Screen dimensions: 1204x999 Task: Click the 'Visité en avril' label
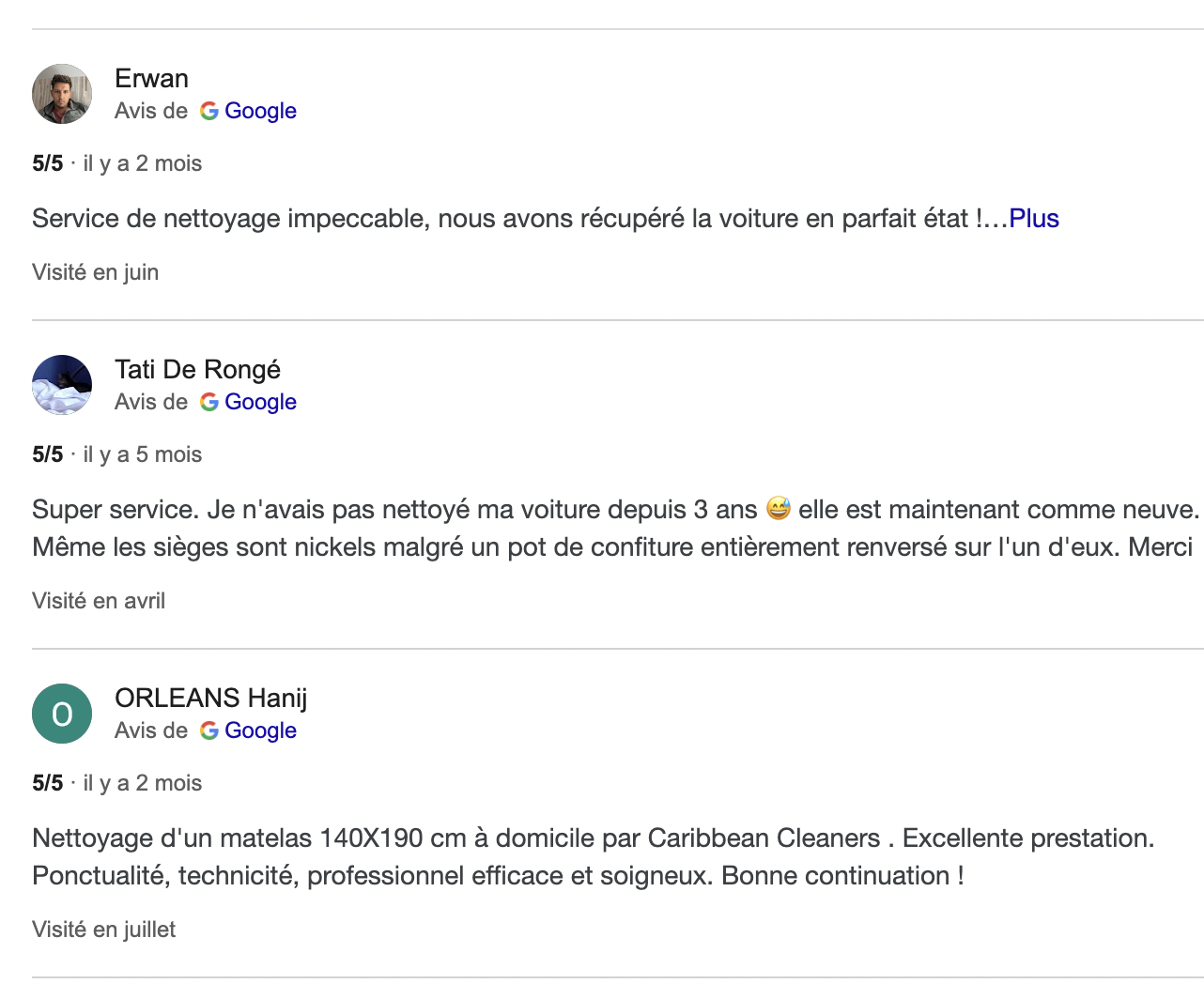point(99,601)
